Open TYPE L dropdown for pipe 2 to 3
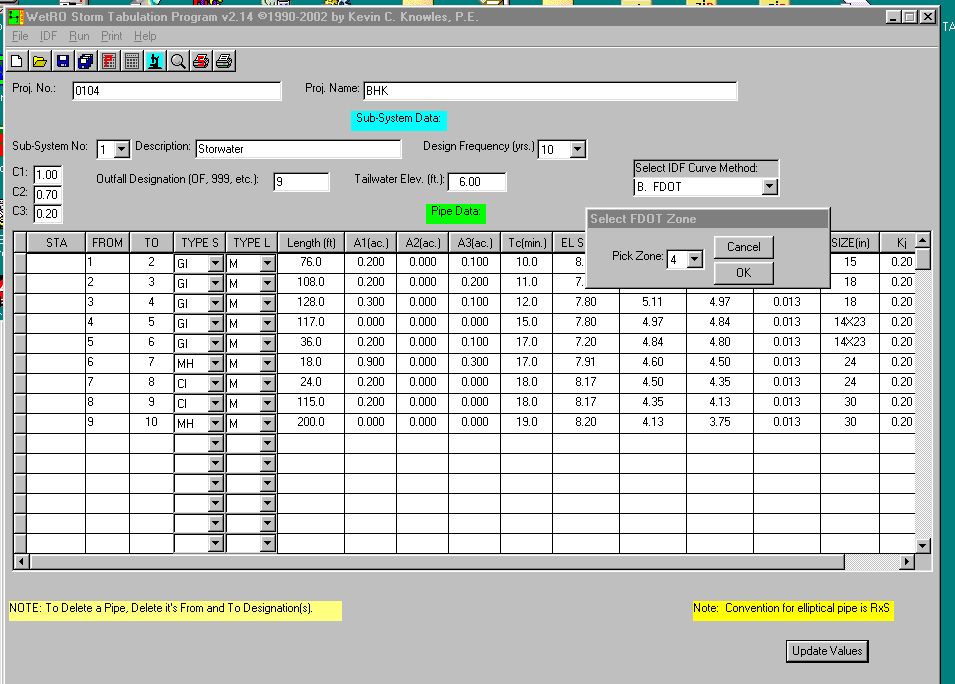The width and height of the screenshot is (955, 684). [267, 284]
